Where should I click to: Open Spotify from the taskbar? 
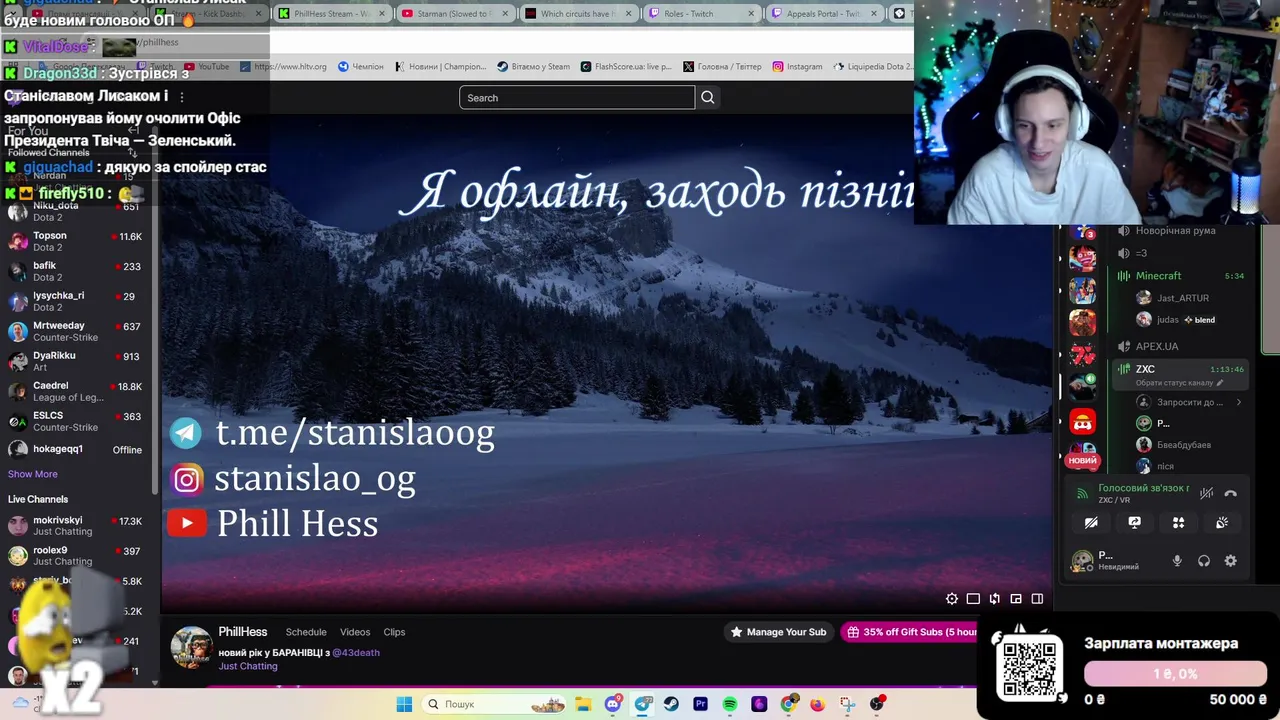(730, 704)
